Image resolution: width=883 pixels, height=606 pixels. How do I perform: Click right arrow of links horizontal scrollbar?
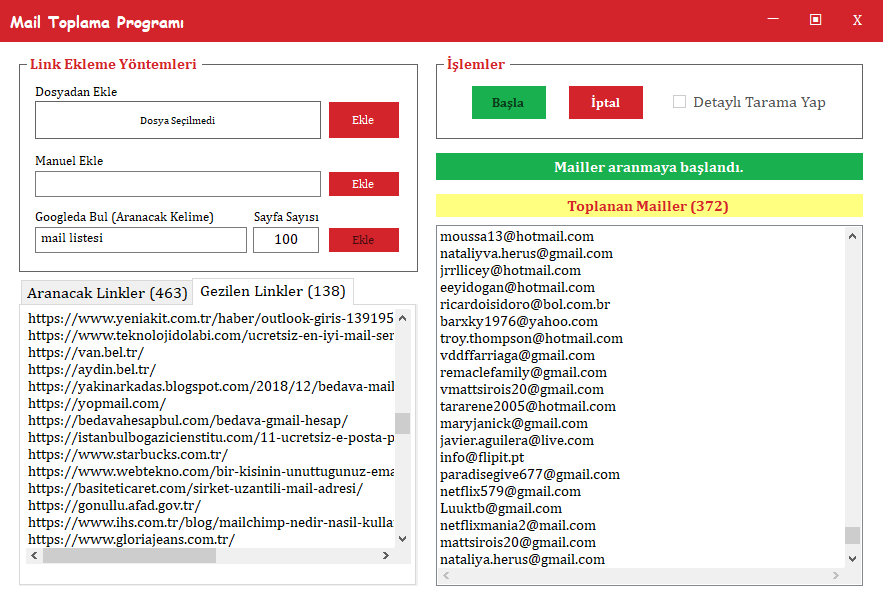coord(389,556)
